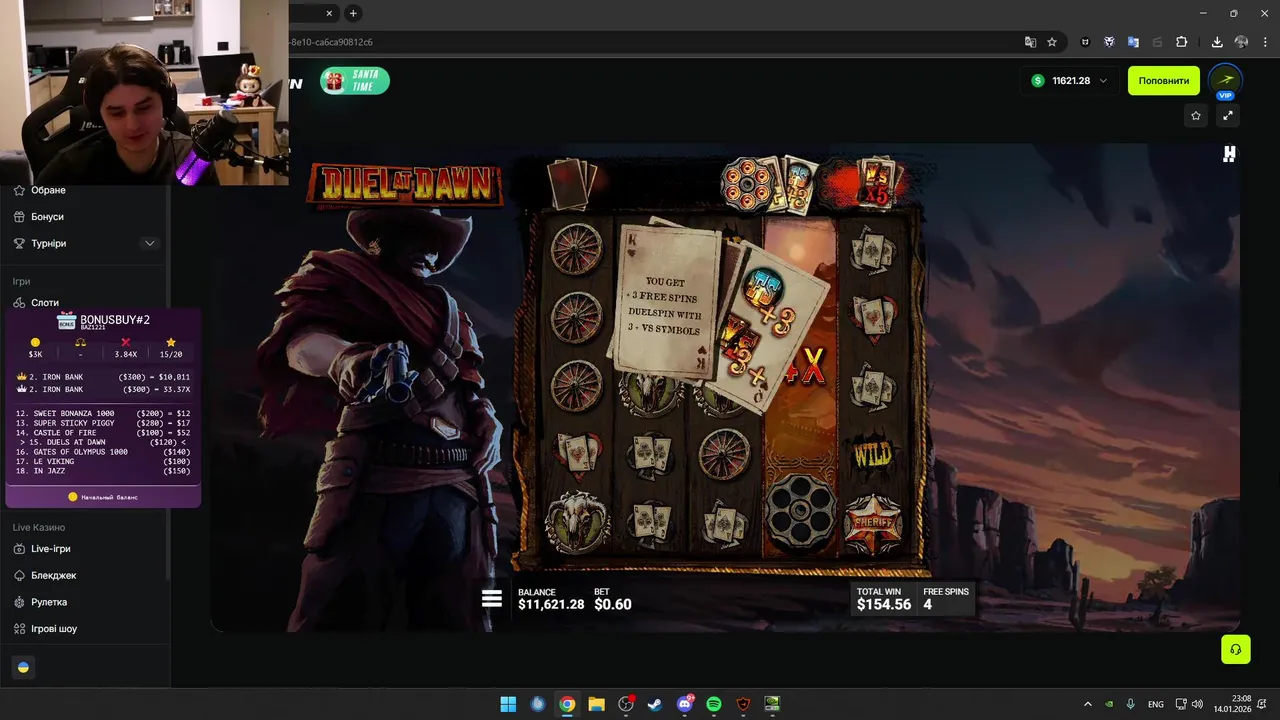Open the slot game hamburger menu
Viewport: 1280px width, 720px height.
point(492,598)
